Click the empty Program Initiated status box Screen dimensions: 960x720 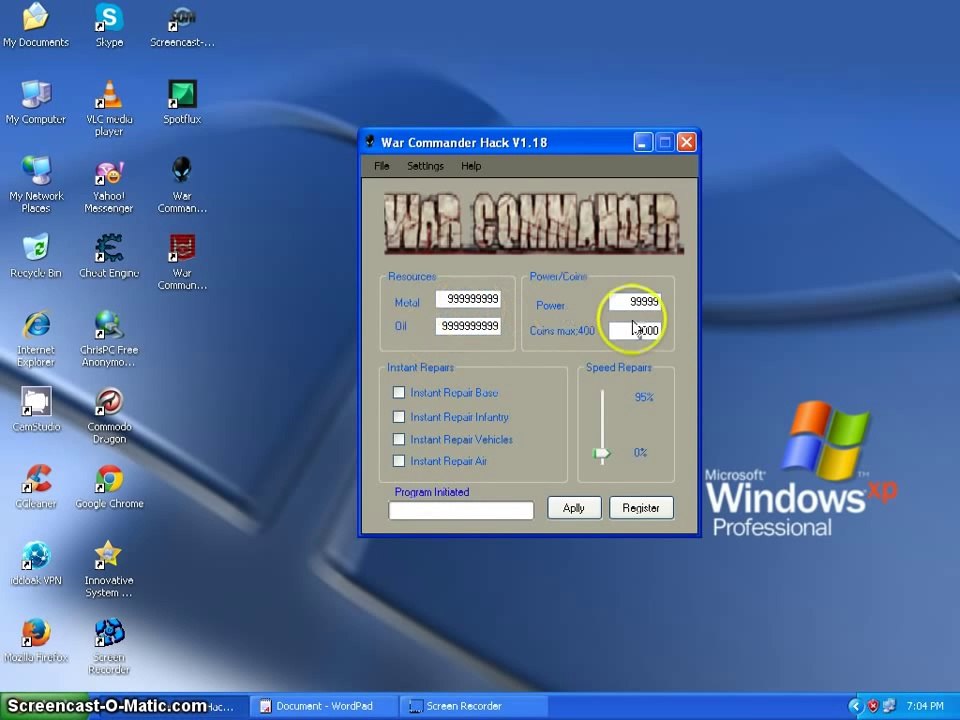point(461,510)
